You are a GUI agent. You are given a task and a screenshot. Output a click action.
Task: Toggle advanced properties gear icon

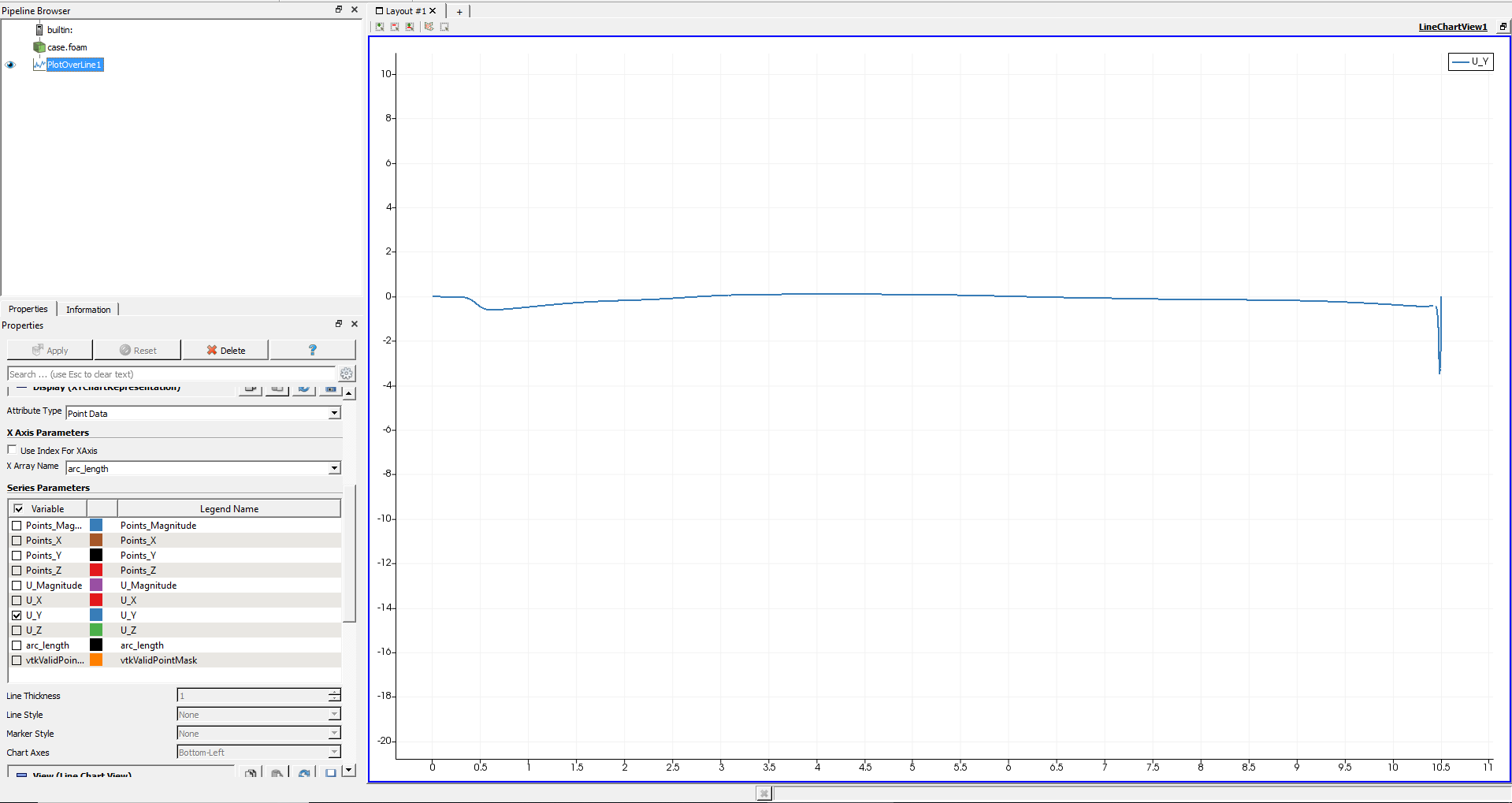pyautogui.click(x=347, y=374)
